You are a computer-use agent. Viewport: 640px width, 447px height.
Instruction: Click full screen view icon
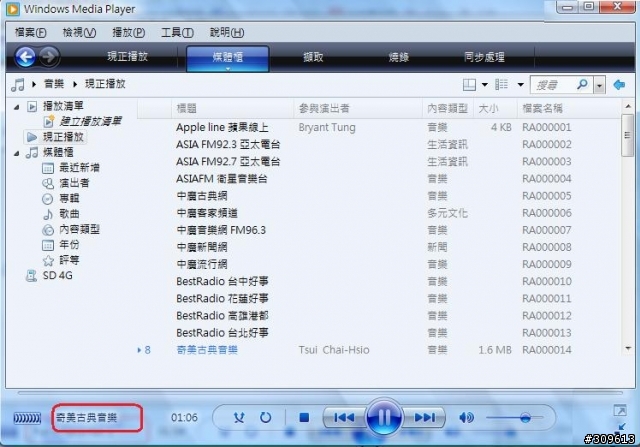tap(620, 410)
